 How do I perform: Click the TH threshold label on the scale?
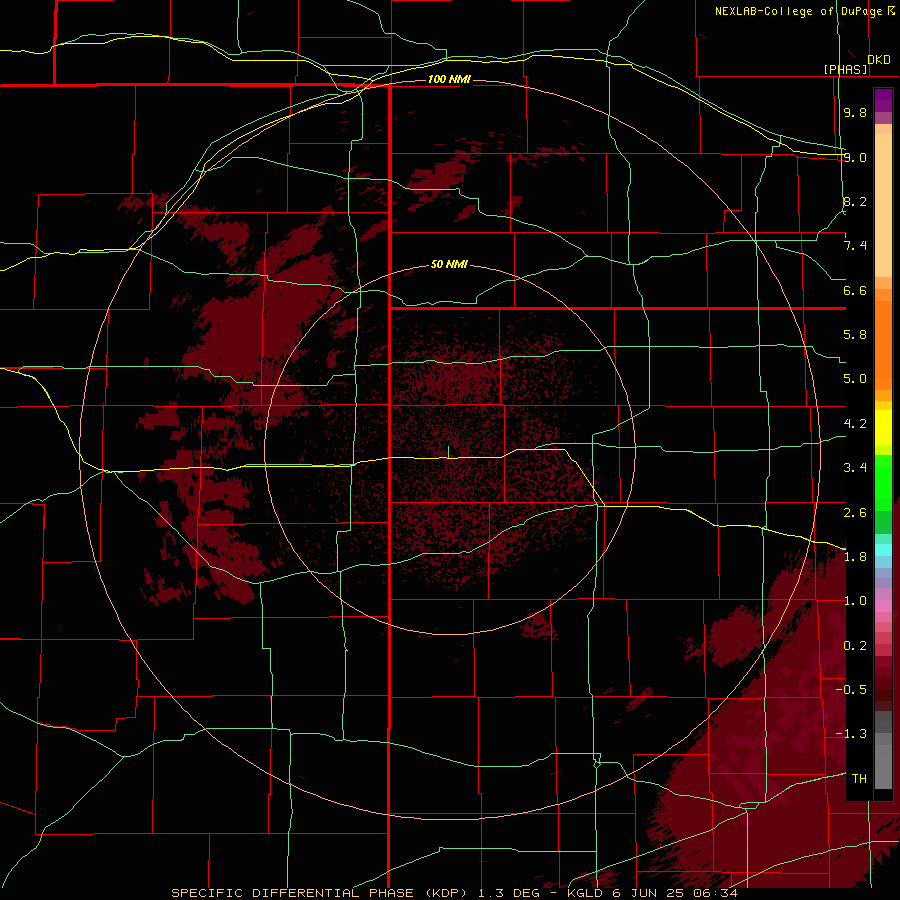(x=859, y=779)
